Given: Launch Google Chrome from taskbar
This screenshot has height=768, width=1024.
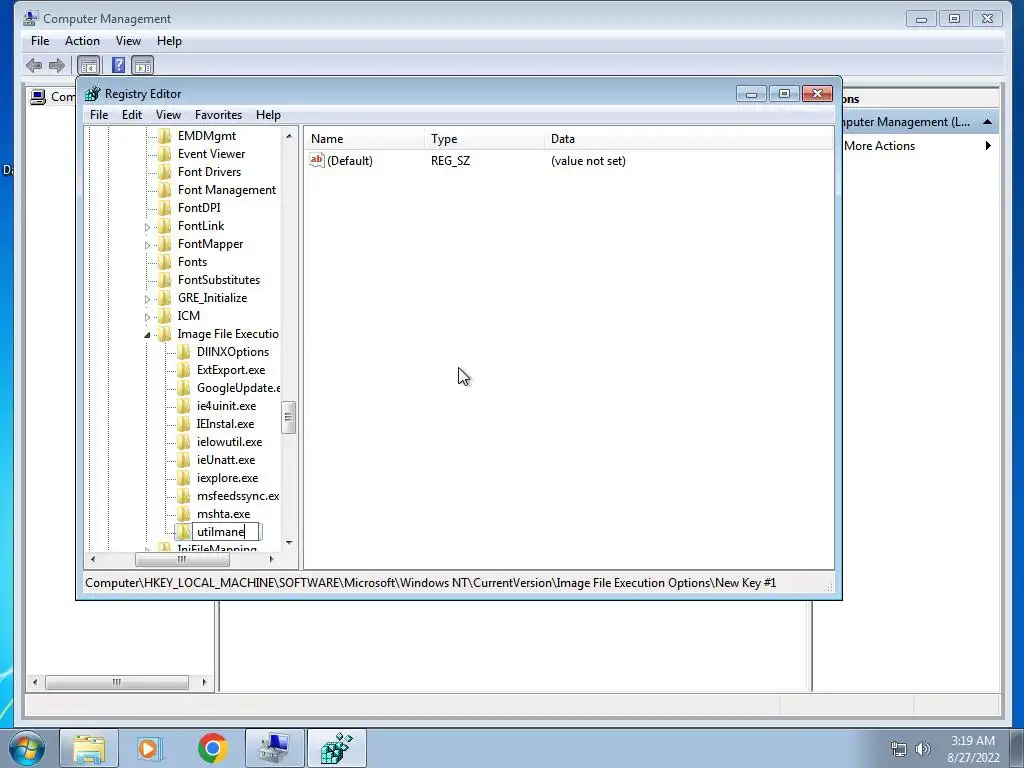Looking at the screenshot, I should (x=212, y=748).
